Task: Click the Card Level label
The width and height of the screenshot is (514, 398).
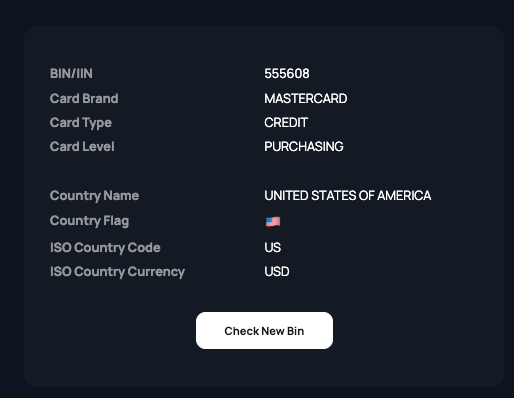Action: point(82,146)
